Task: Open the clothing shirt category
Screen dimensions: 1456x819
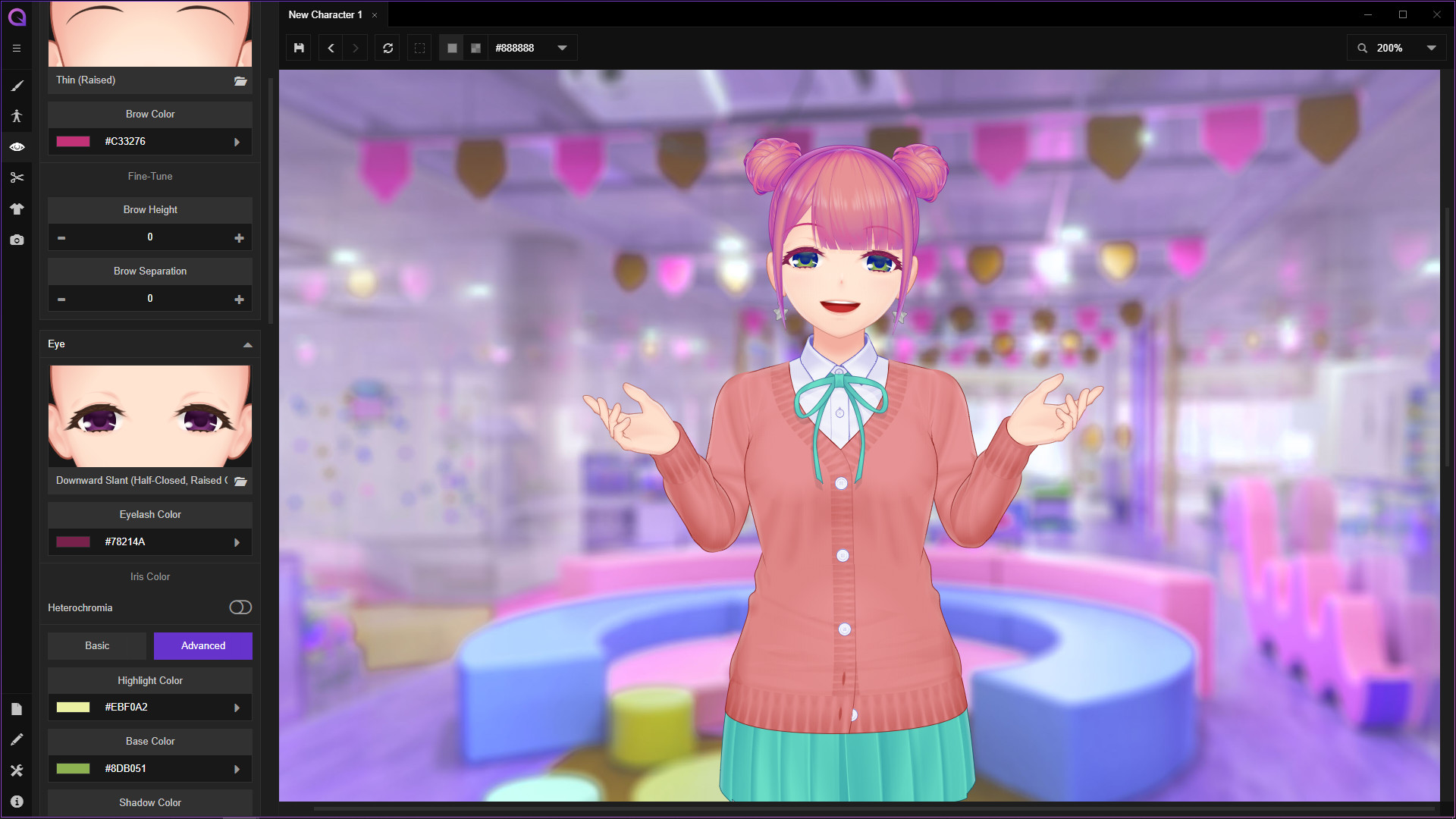Action: pos(17,209)
